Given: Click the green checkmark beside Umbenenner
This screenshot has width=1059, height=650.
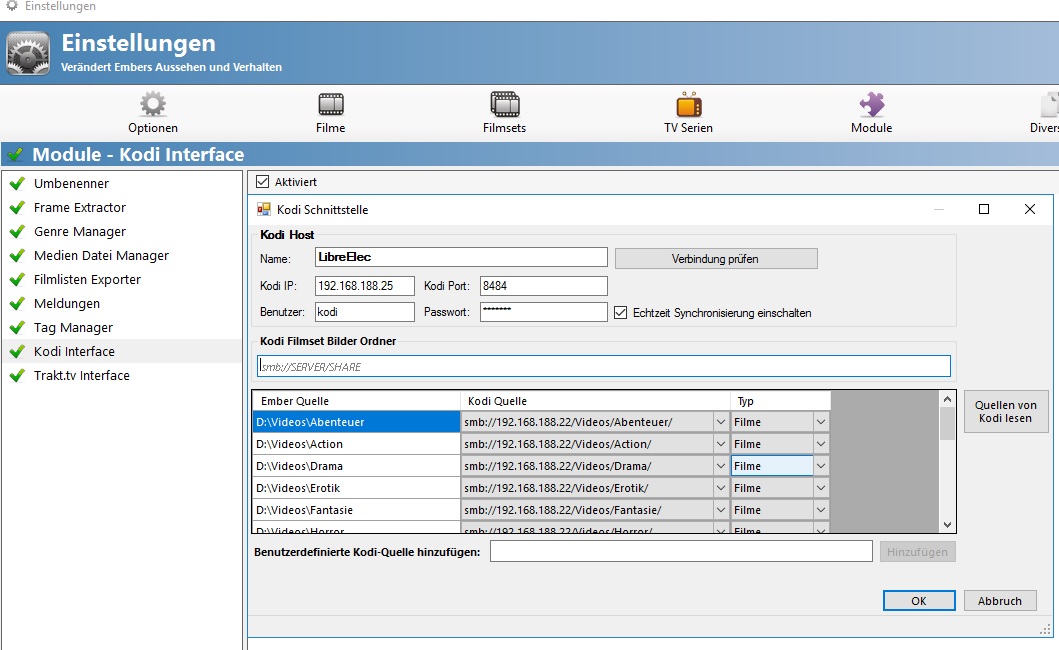Looking at the screenshot, I should [18, 183].
